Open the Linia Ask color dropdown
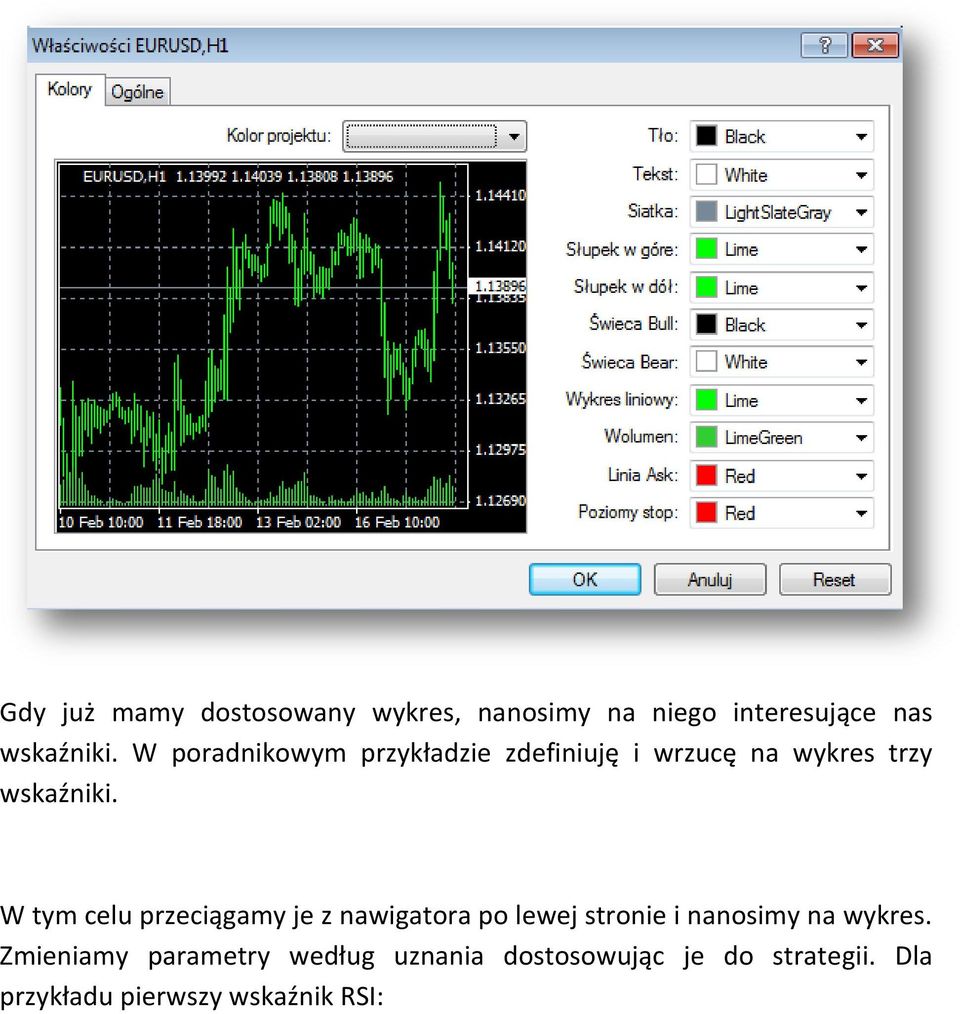Viewport: 960px width, 1014px height. click(781, 476)
